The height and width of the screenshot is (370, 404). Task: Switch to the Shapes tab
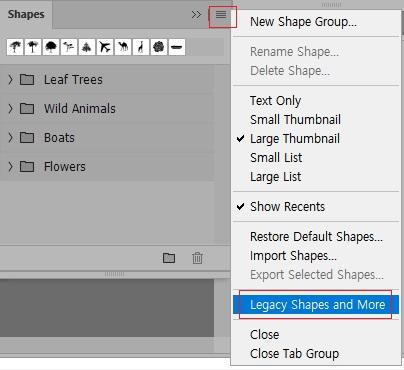(26, 14)
